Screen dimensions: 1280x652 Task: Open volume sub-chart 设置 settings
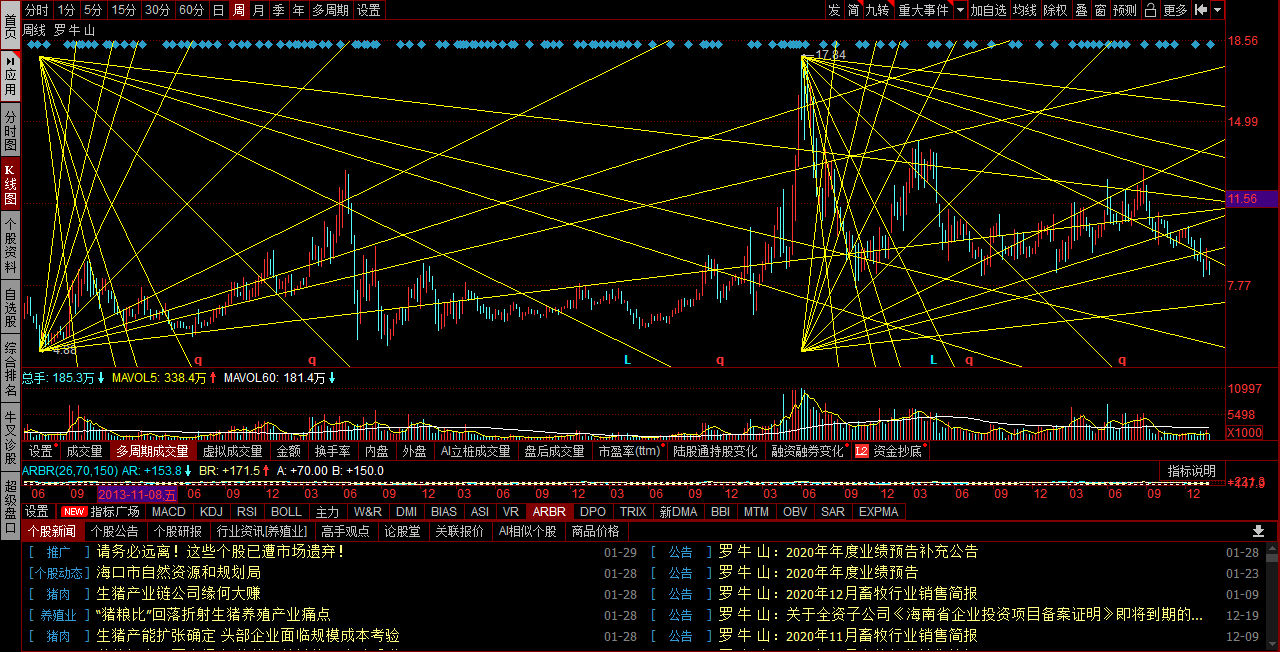pyautogui.click(x=40, y=451)
